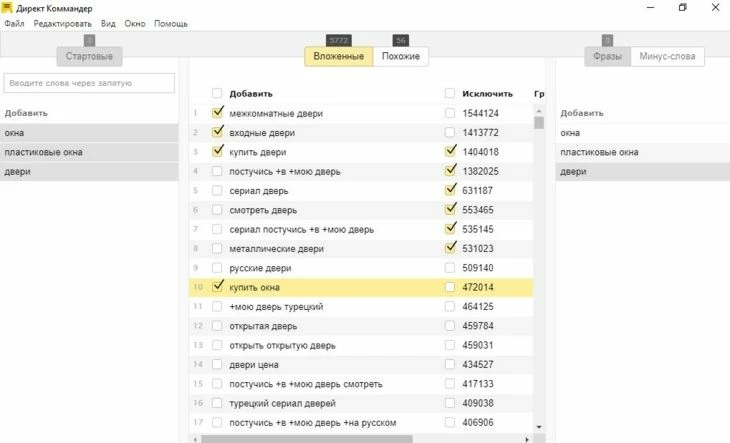Select the Фразы tab
The image size is (730, 443).
607,56
